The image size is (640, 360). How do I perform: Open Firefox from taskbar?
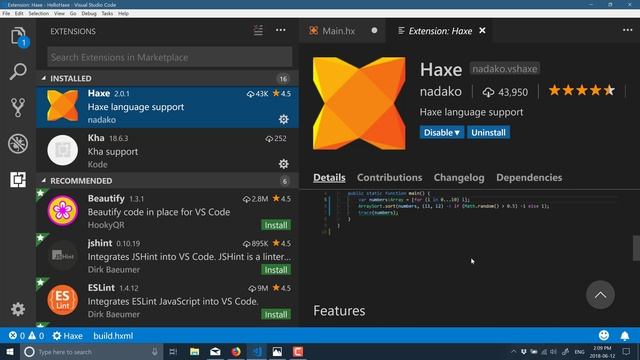coord(236,351)
